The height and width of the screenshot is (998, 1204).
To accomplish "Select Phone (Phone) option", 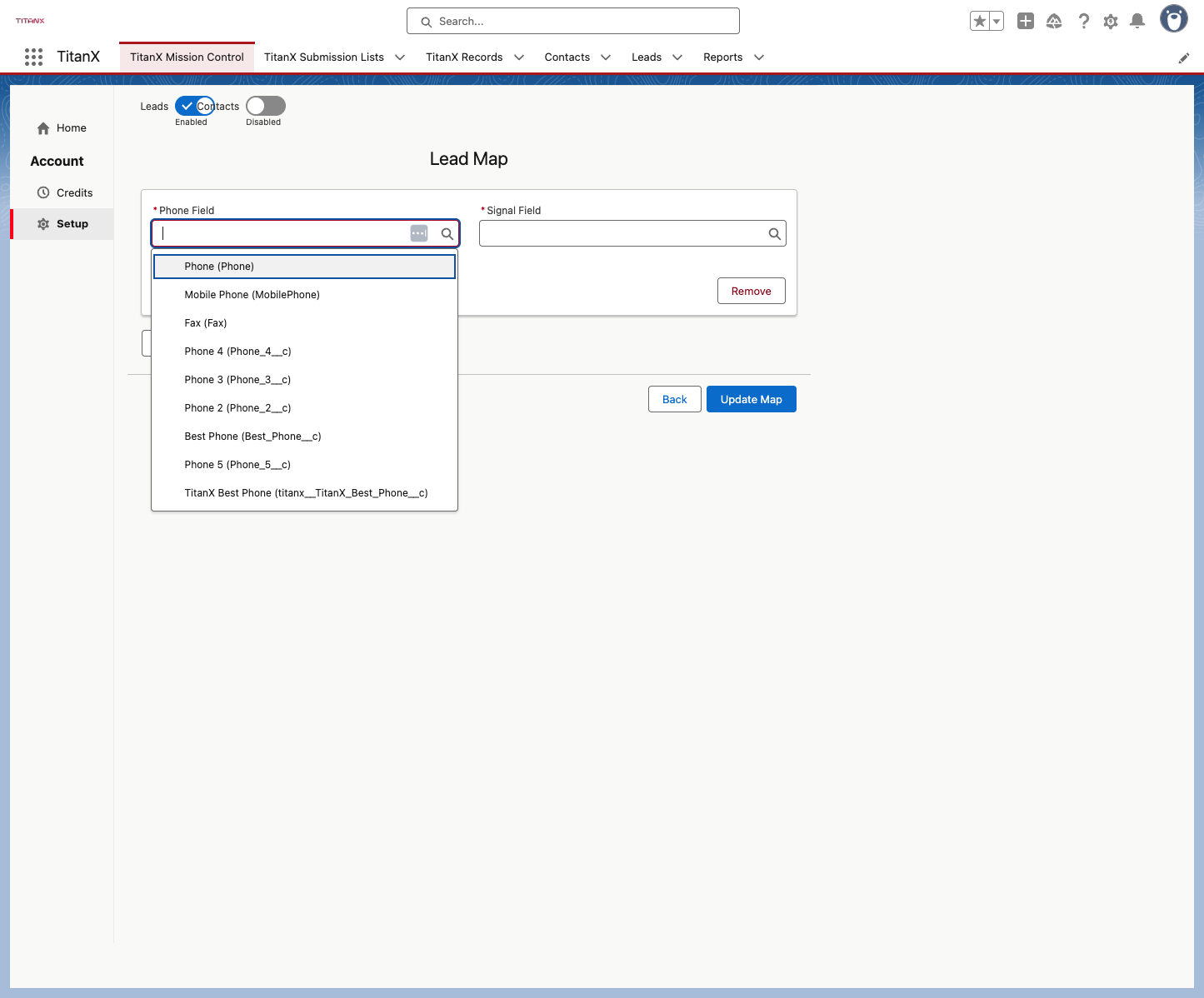I will click(304, 267).
